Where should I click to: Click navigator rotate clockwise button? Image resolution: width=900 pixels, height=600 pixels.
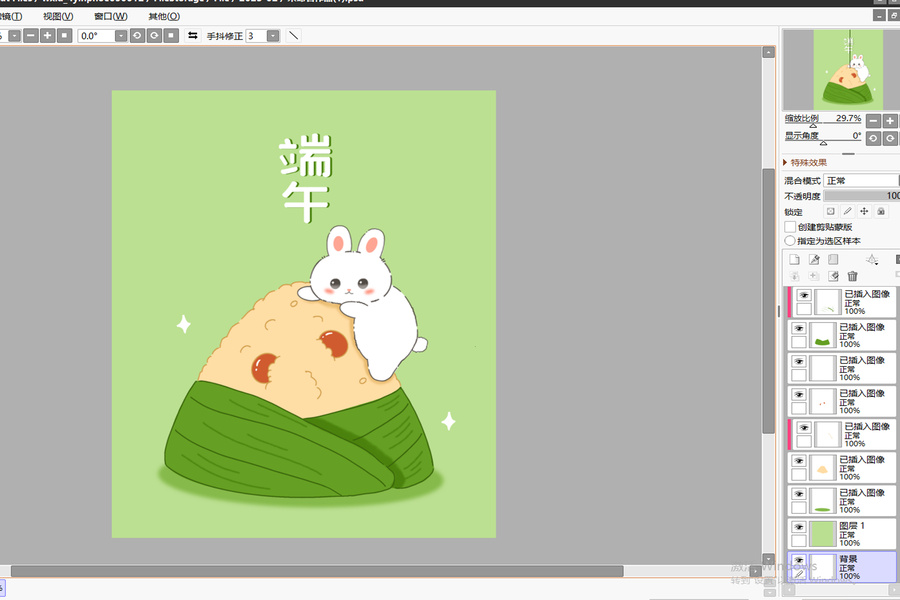click(890, 138)
